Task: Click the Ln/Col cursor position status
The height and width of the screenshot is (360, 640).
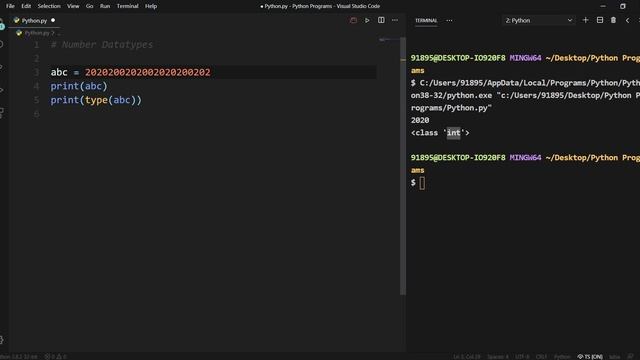Action: point(467,357)
